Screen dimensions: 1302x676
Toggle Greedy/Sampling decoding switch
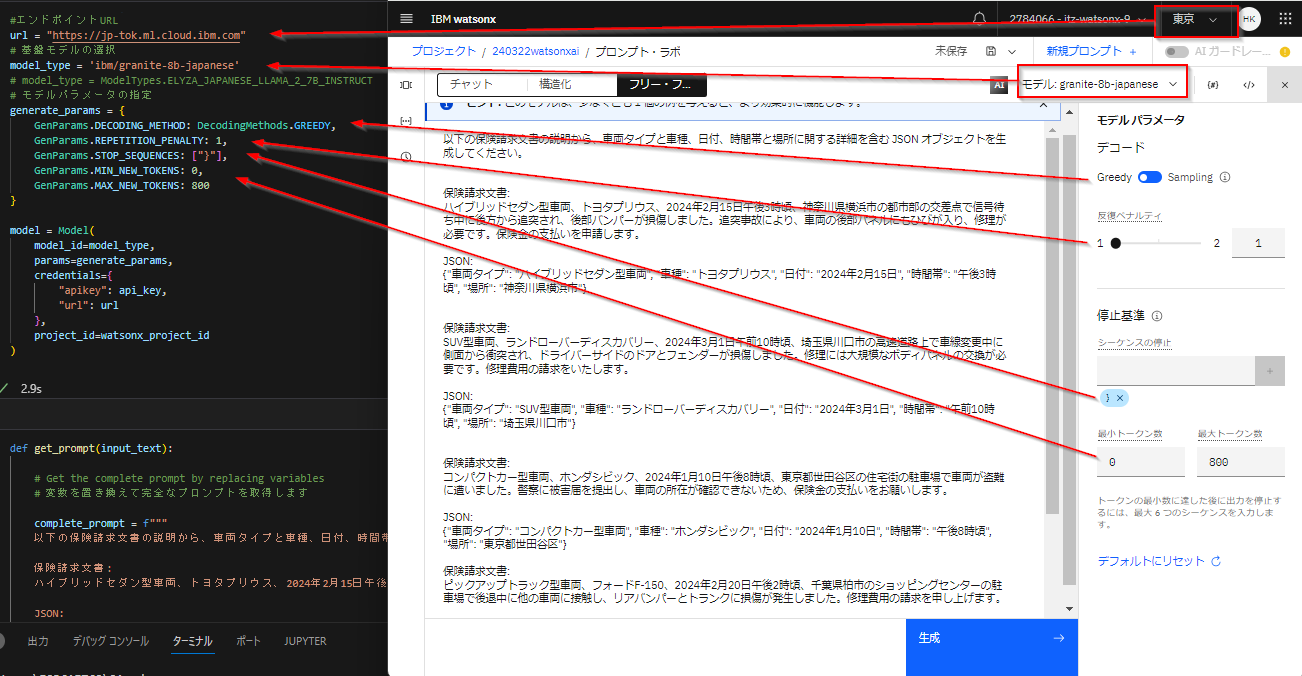point(1149,177)
